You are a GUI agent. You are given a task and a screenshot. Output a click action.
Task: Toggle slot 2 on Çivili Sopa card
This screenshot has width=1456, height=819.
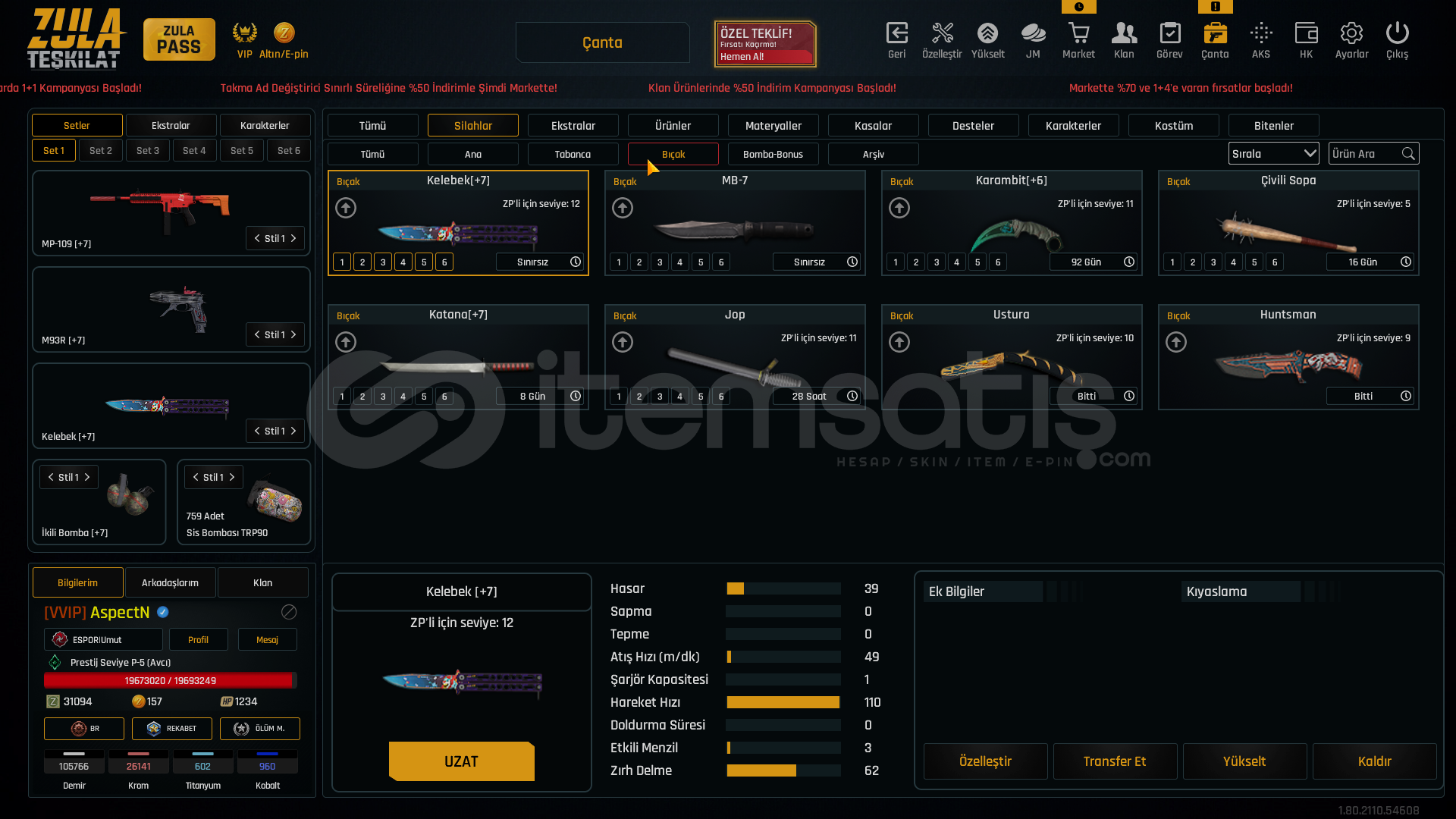click(1193, 262)
